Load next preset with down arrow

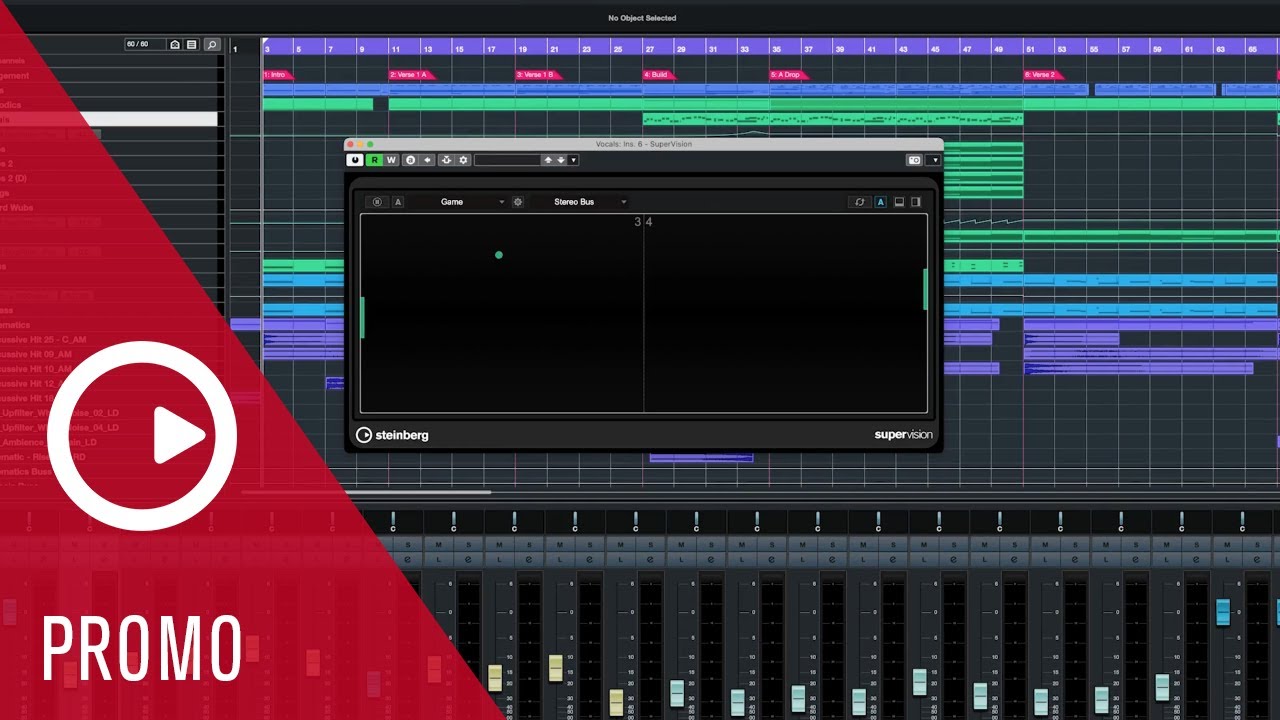coord(561,160)
